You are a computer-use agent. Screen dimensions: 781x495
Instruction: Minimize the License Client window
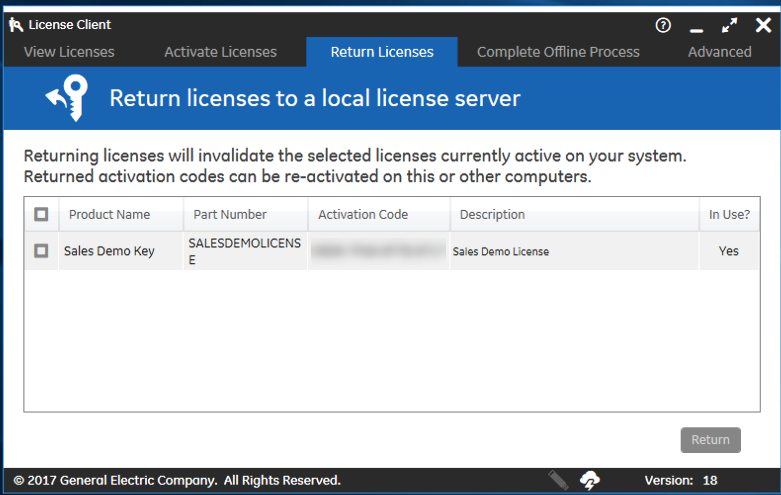696,29
